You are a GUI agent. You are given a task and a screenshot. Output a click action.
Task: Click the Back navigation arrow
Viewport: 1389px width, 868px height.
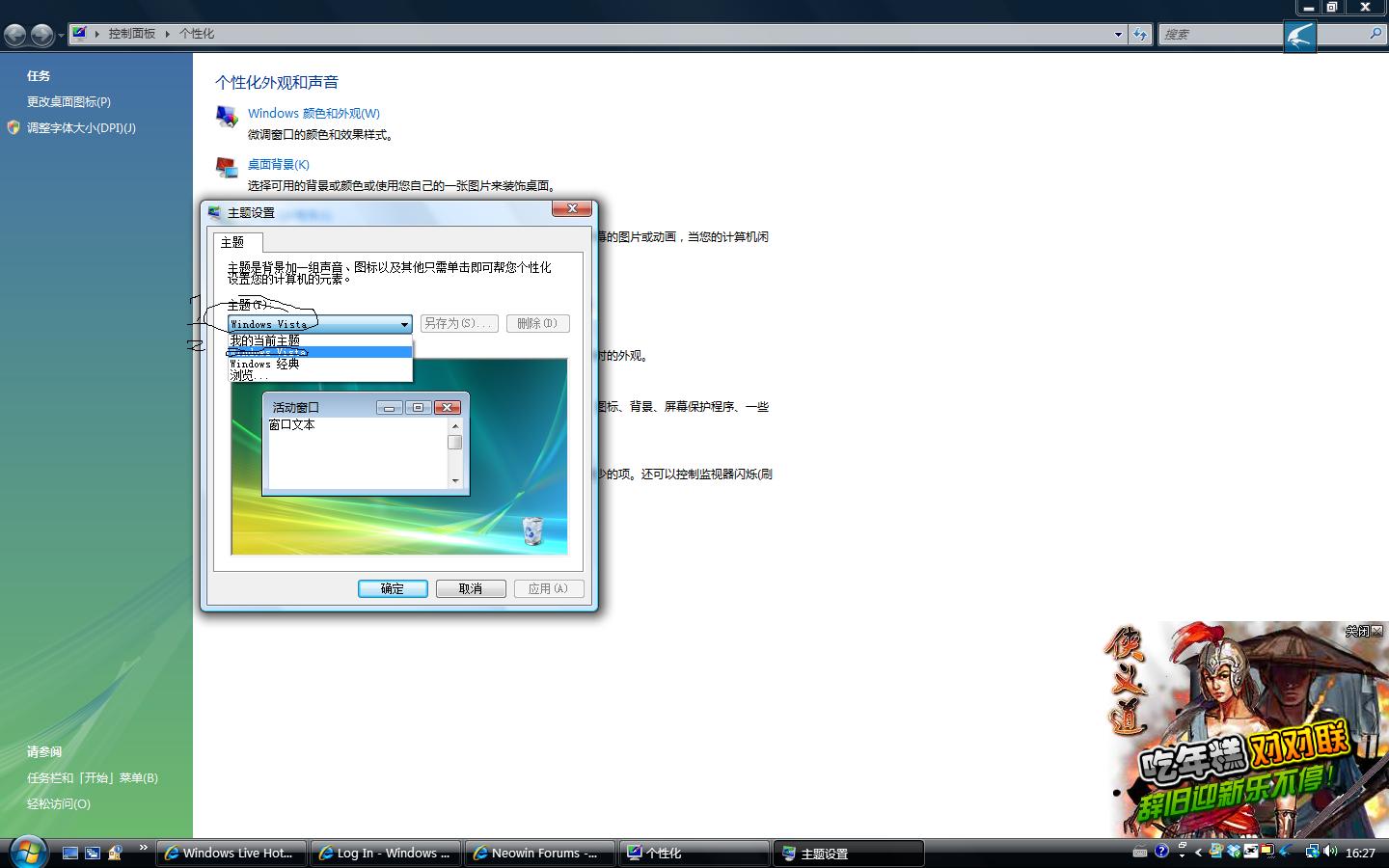(x=14, y=35)
